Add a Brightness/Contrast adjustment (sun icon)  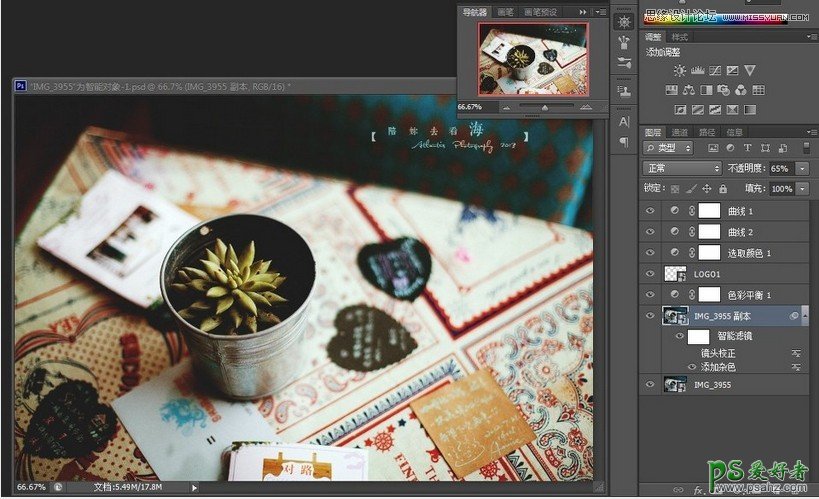(x=680, y=71)
